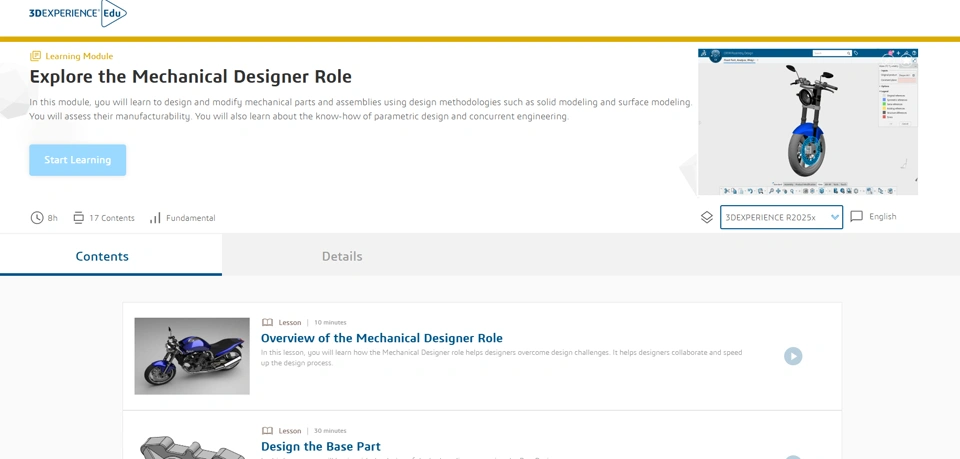
Task: Click the Fundamental level bars icon
Action: (x=156, y=217)
